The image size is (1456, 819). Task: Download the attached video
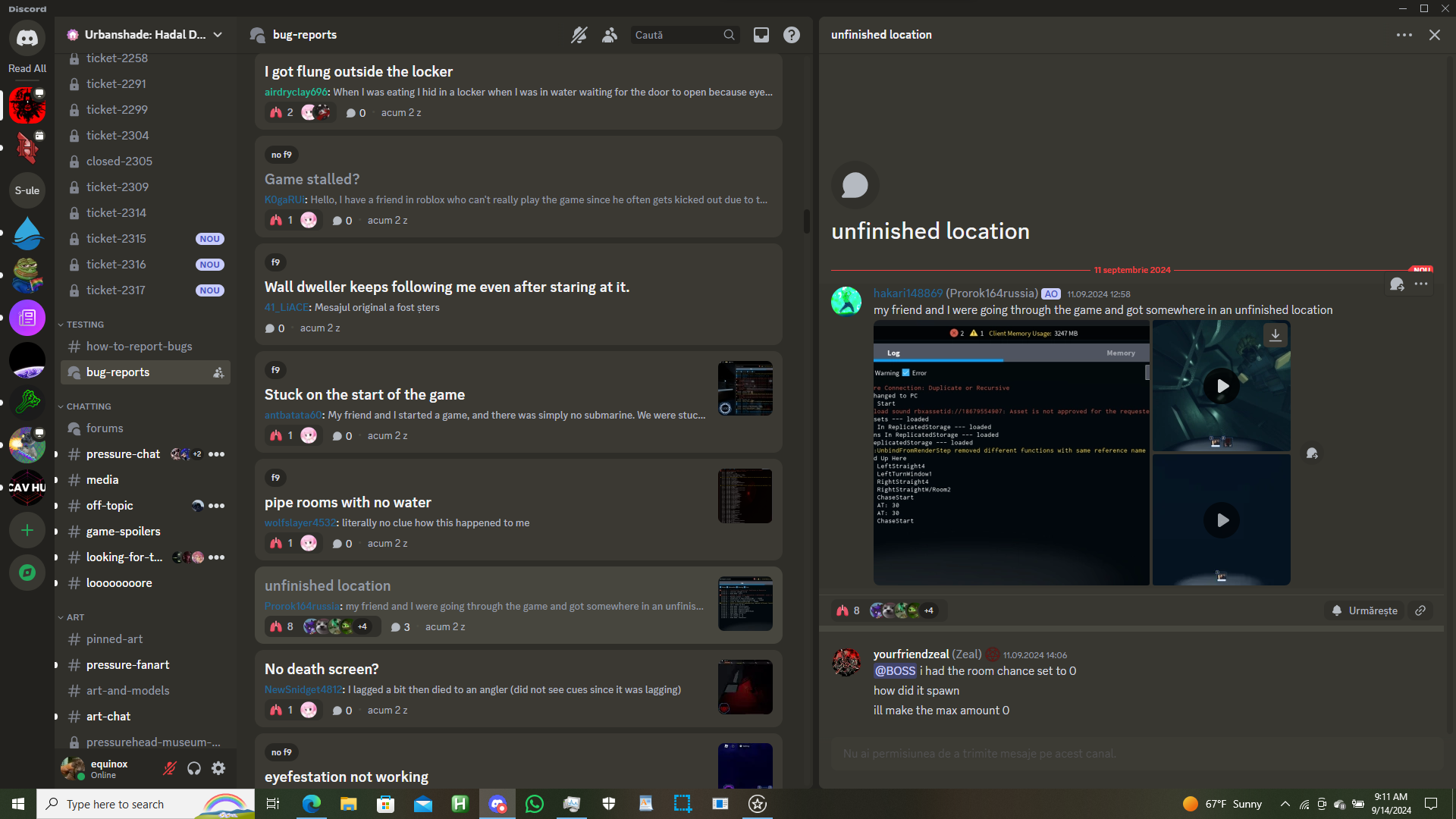coord(1276,334)
